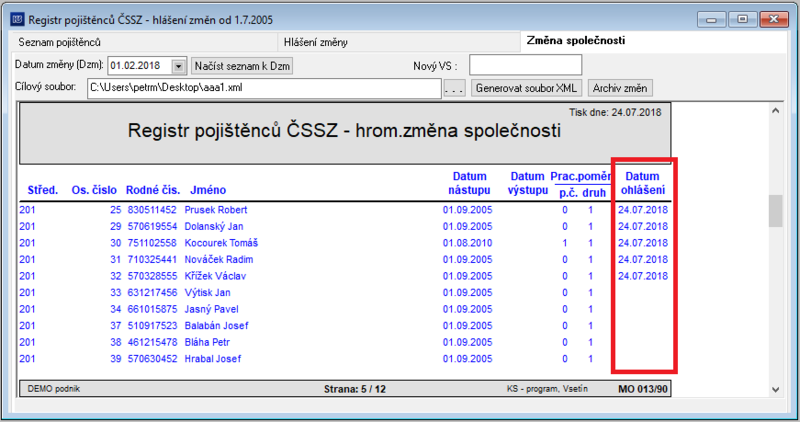The width and height of the screenshot is (800, 422).
Task: Minimize the Registr pojištěnců window
Action: 711,19
